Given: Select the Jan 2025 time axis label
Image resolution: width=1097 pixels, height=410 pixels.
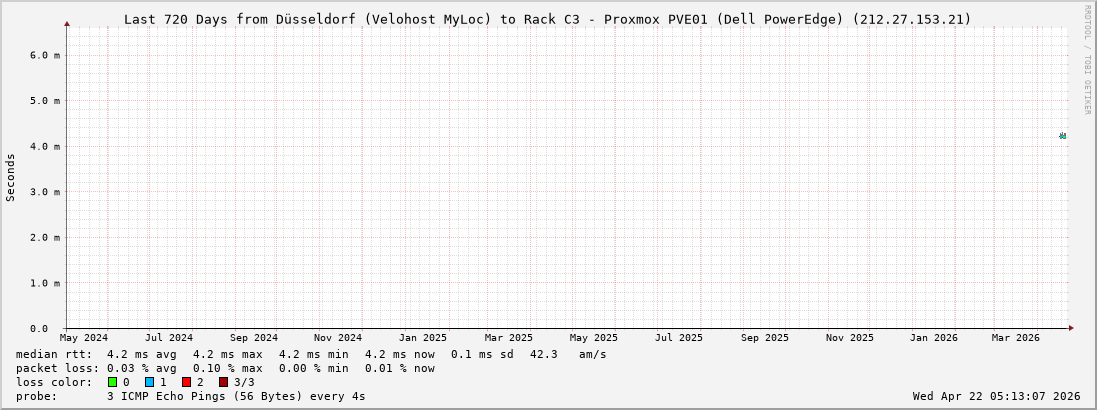Looking at the screenshot, I should click(423, 338).
